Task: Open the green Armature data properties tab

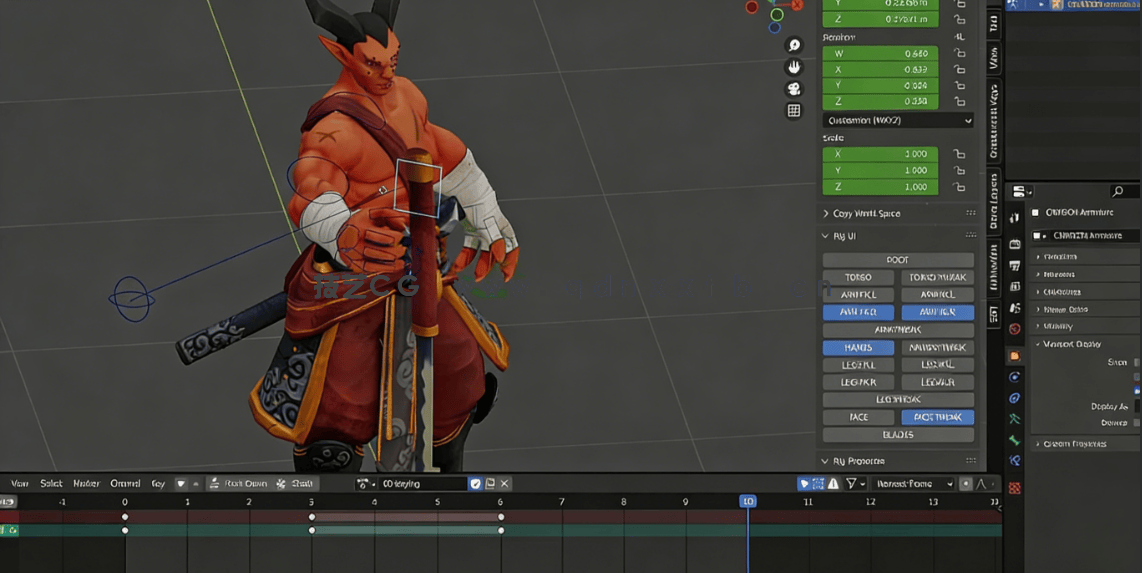Action: (x=1015, y=419)
